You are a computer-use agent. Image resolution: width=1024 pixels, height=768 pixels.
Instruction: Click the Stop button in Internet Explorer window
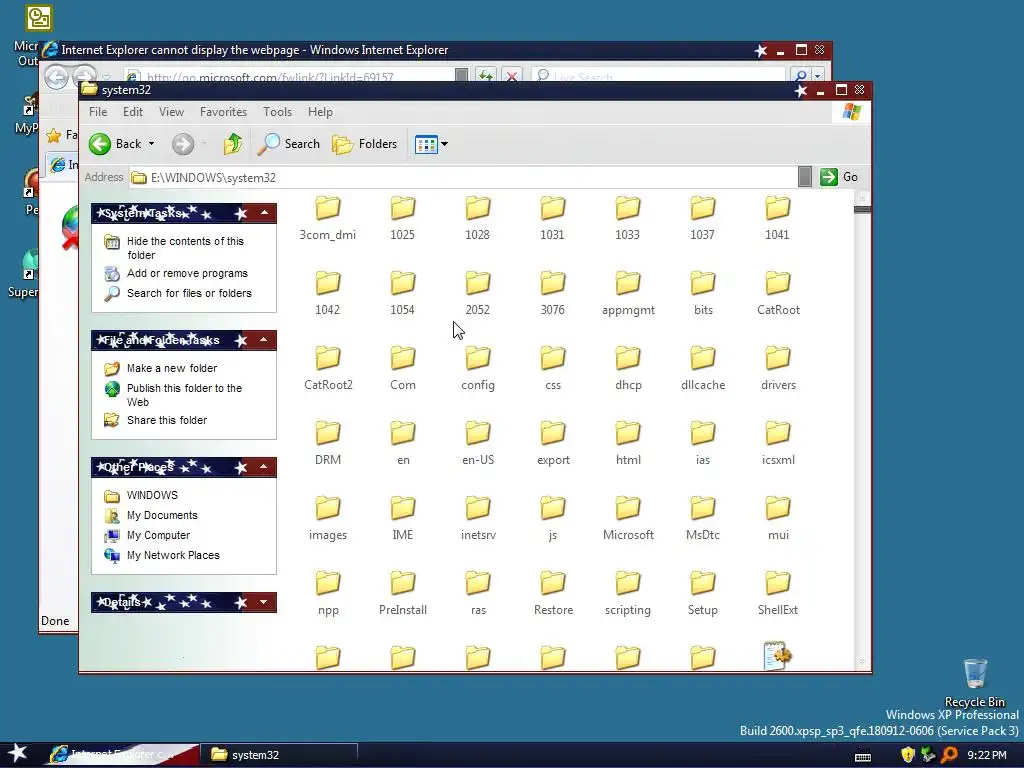pyautogui.click(x=512, y=76)
